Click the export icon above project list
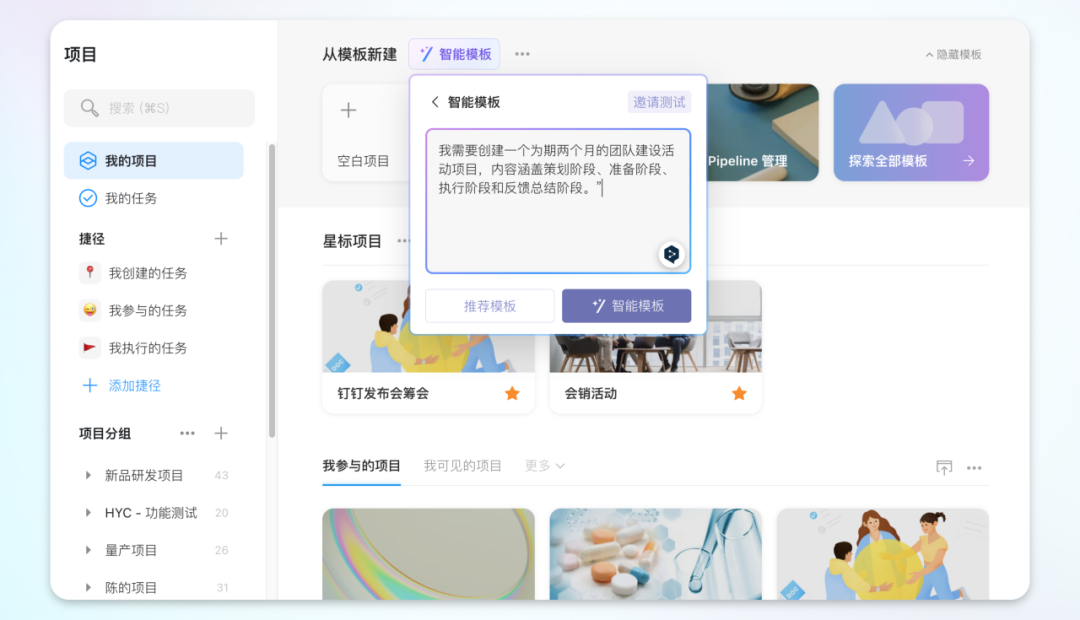1080x620 pixels. (943, 467)
